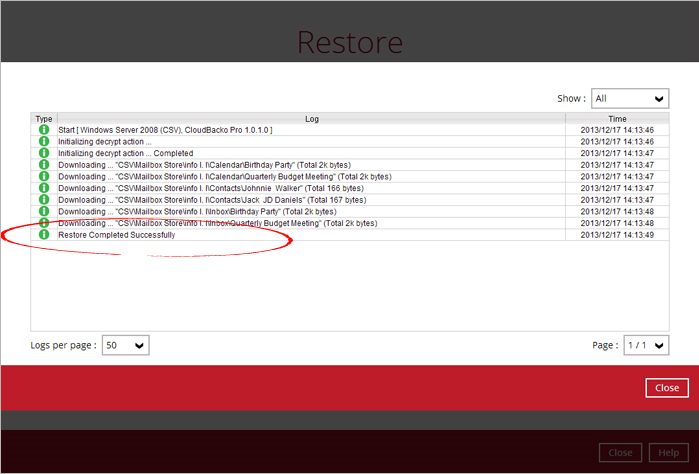Click the Time column header

pyautogui.click(x=617, y=119)
